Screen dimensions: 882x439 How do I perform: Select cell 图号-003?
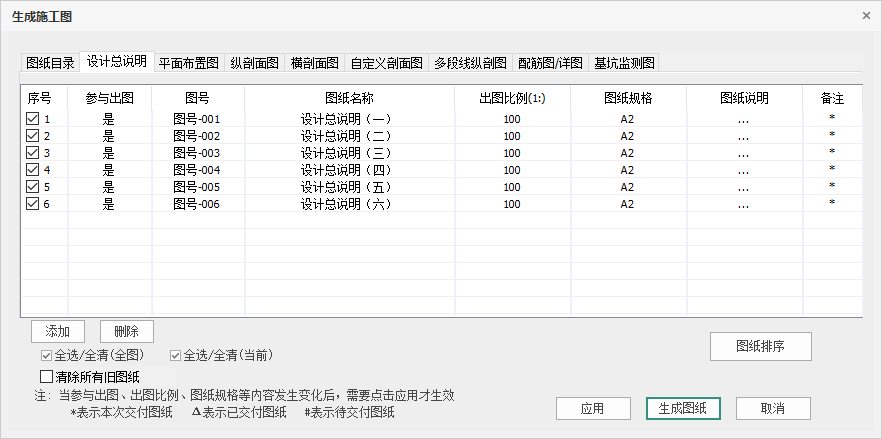[x=196, y=153]
